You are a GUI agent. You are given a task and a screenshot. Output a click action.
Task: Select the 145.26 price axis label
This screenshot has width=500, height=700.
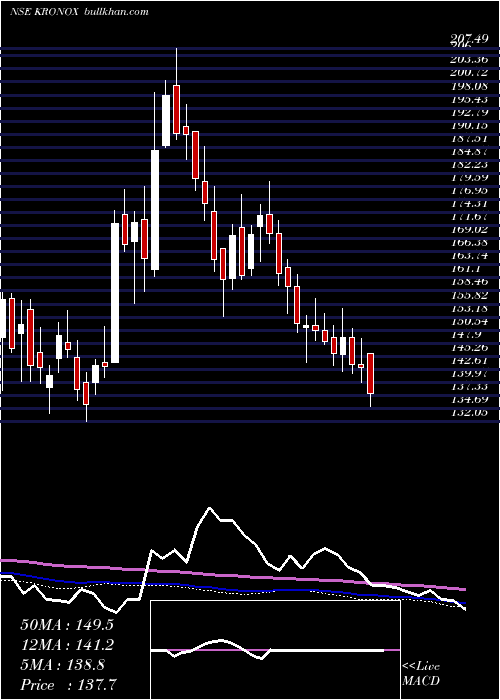click(x=469, y=347)
